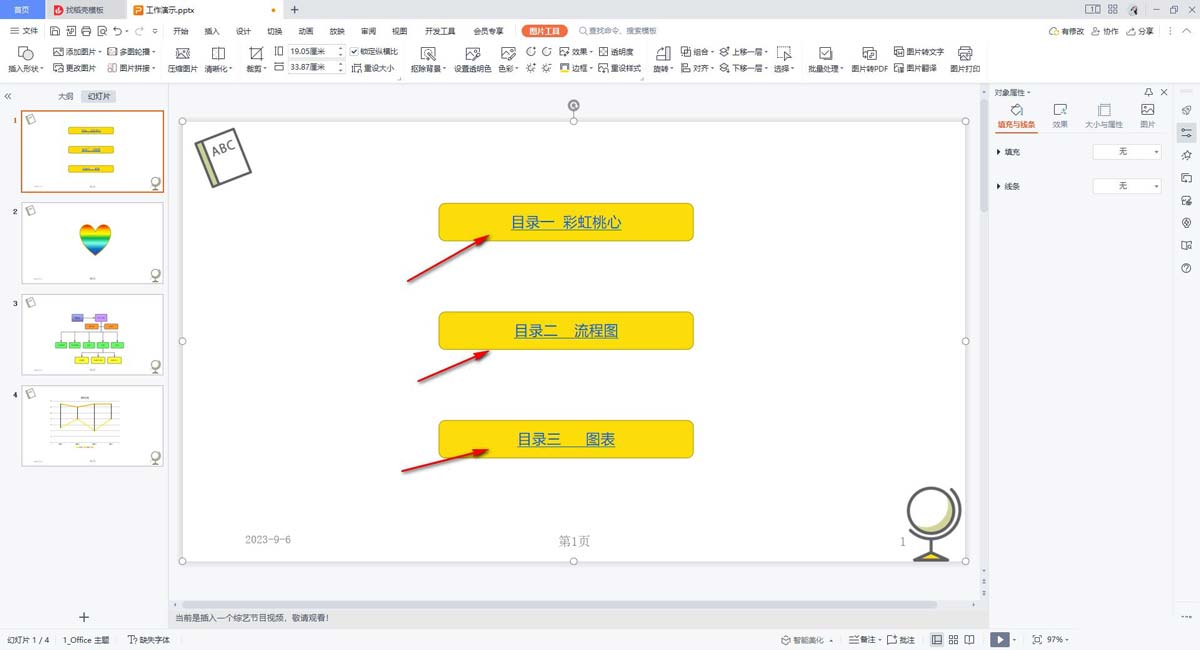Image resolution: width=1200 pixels, height=650 pixels.
Task: Click the help icon in right sidebar
Action: (x=1186, y=268)
